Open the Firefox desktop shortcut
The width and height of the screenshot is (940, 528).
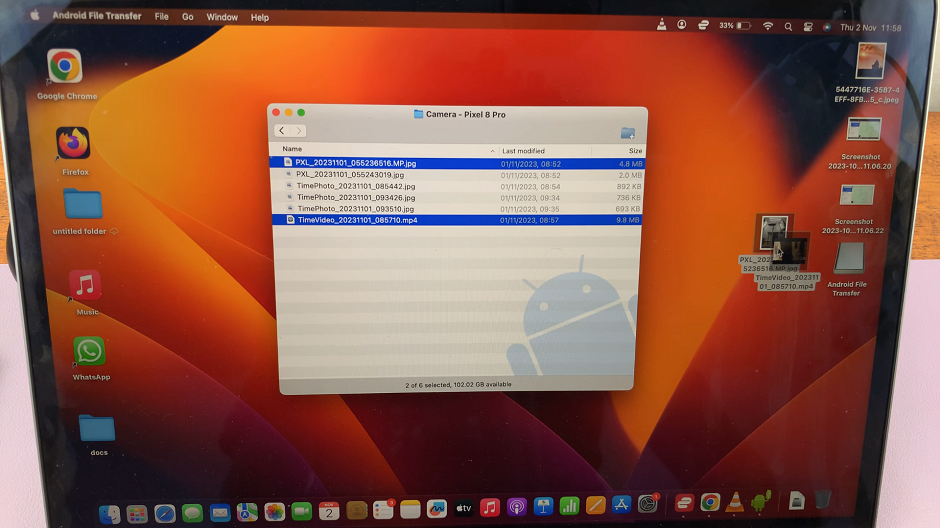[73, 143]
